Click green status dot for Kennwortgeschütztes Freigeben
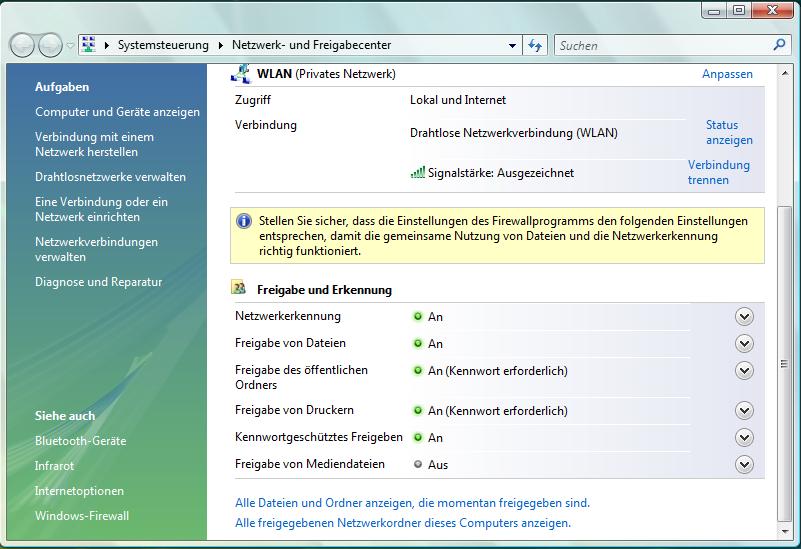This screenshot has width=801, height=549. [417, 437]
